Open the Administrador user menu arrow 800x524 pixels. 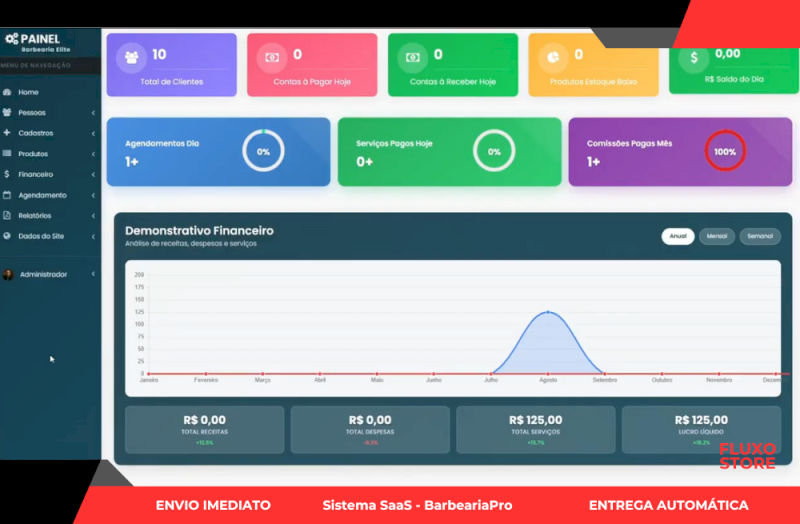pos(93,274)
